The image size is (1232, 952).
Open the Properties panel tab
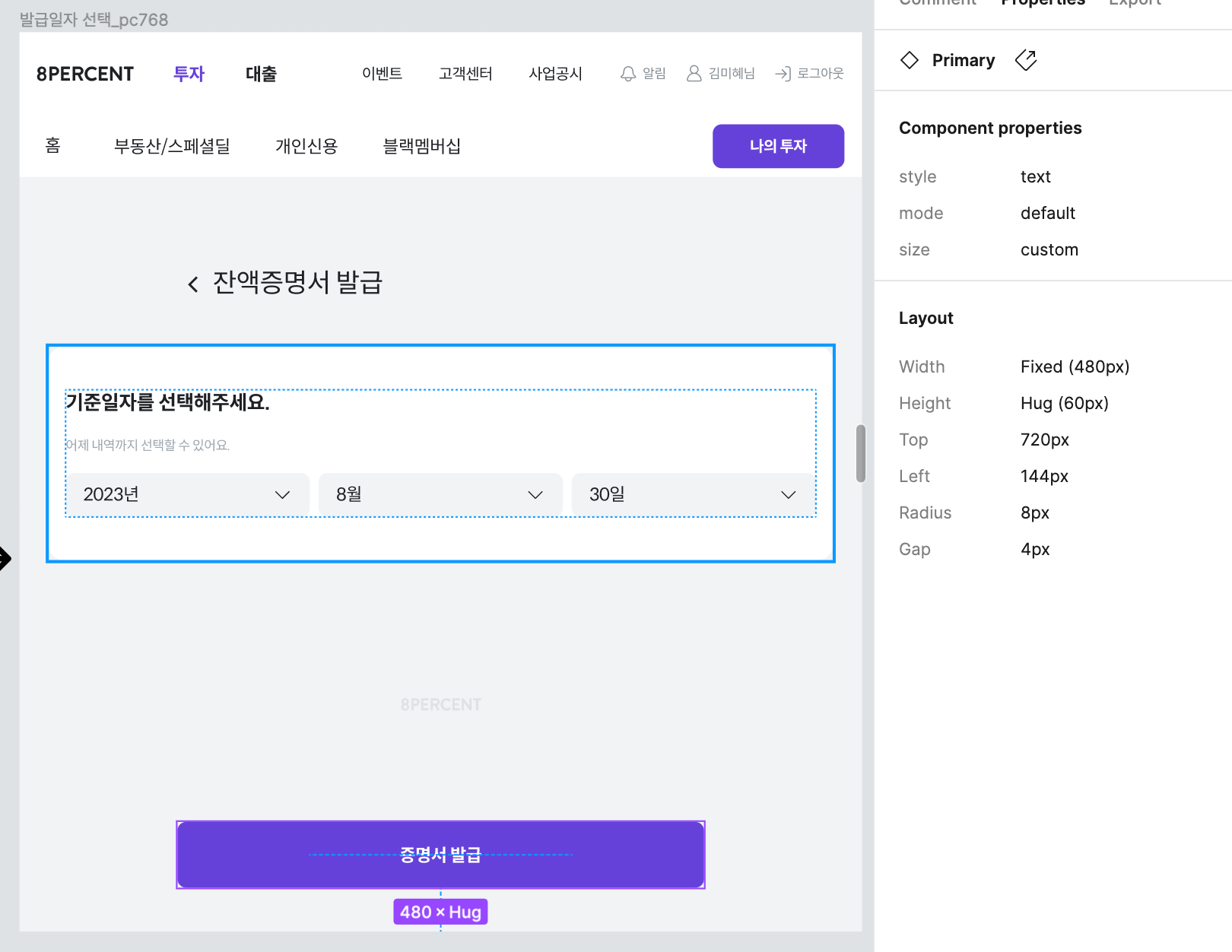pos(1043,2)
